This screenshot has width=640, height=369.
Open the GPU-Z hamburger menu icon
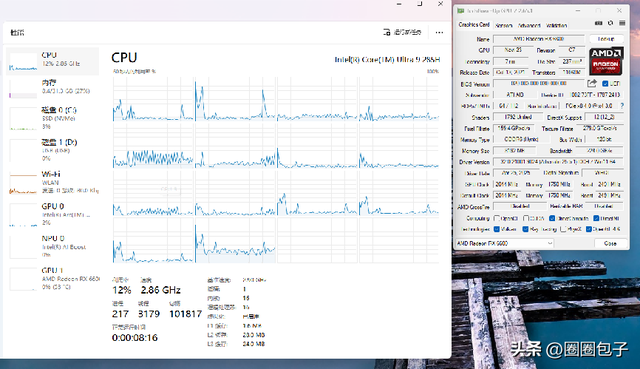tap(622, 23)
